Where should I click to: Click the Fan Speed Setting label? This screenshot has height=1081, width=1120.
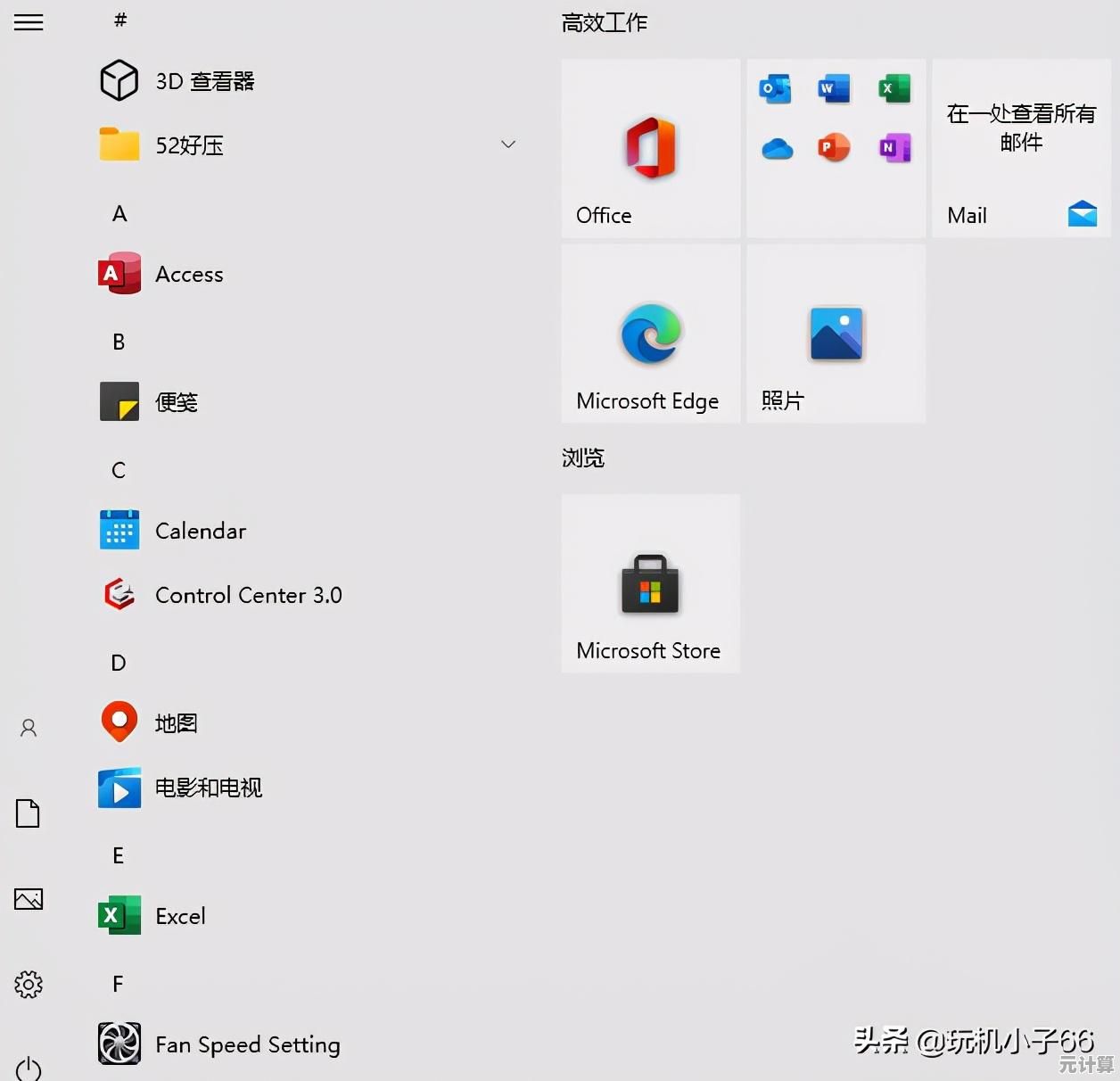(248, 1044)
